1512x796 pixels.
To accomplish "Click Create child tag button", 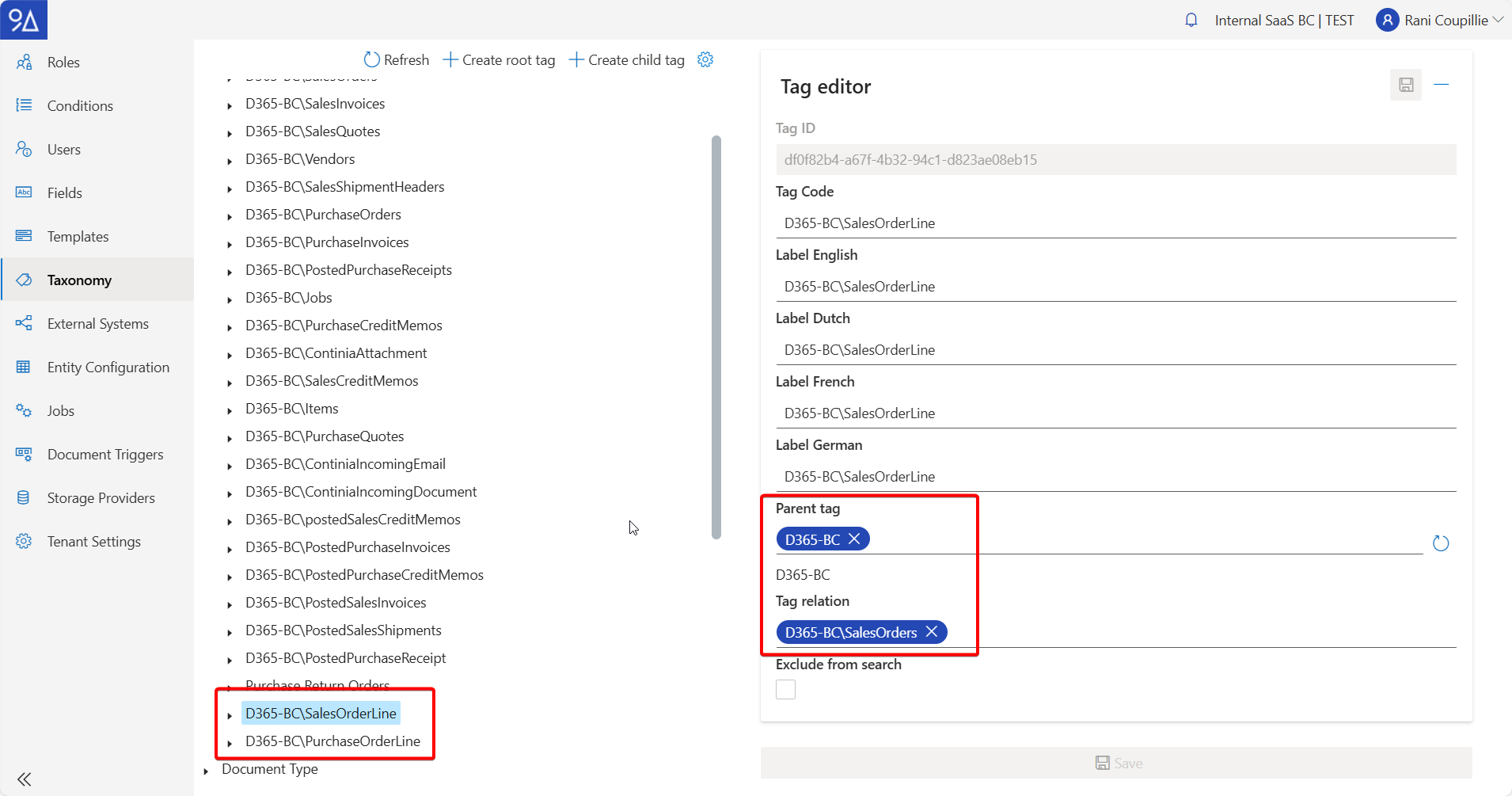I will point(626,60).
